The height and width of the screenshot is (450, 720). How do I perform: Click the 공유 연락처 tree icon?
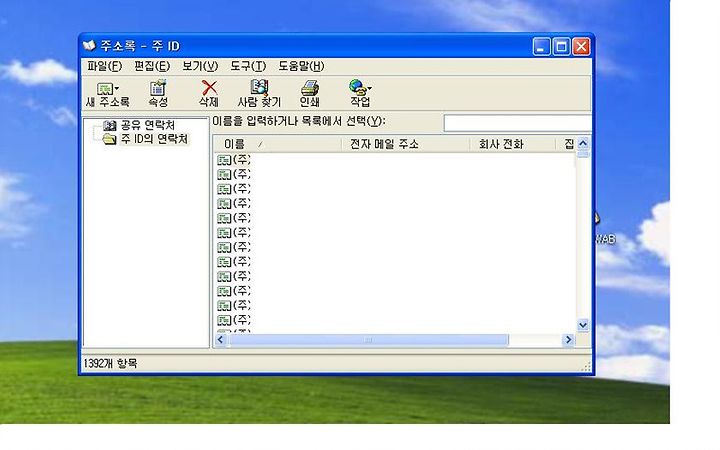109,125
